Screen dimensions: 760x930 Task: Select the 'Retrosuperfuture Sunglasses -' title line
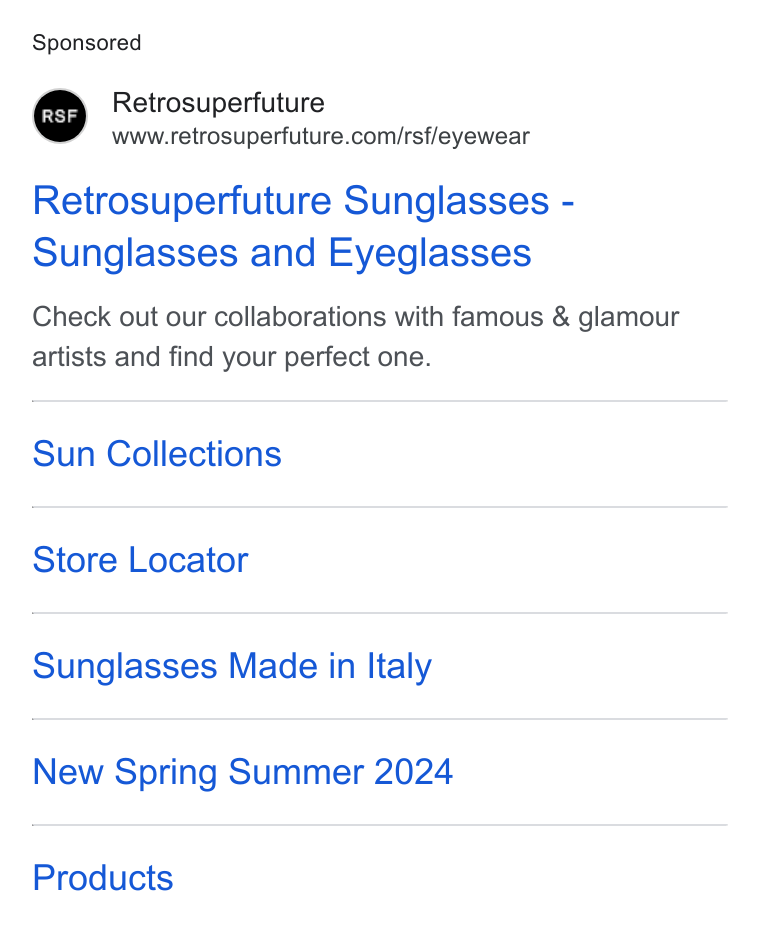(x=303, y=200)
